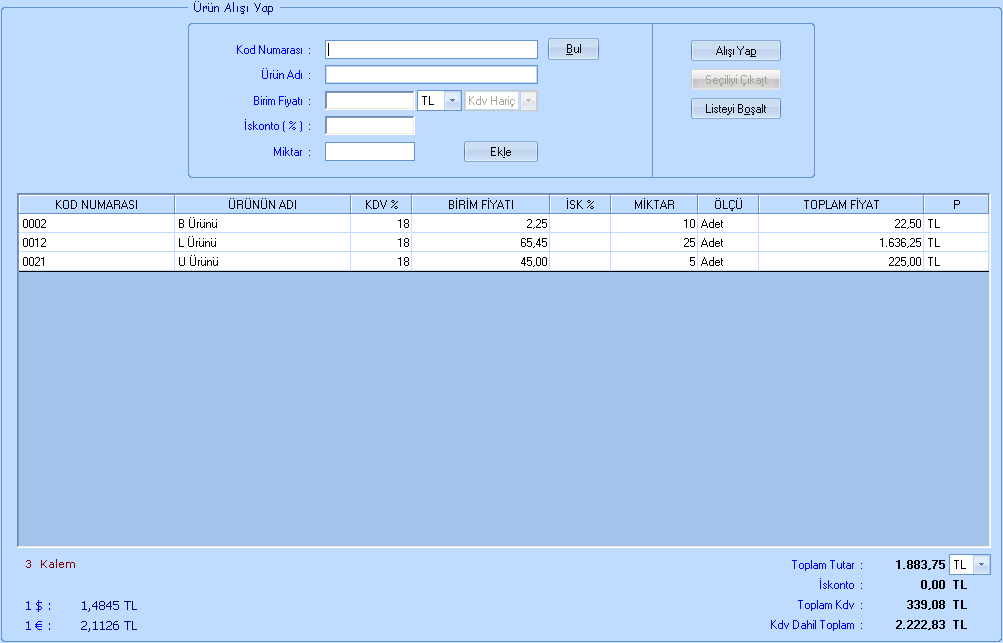The width and height of the screenshot is (1003, 643).
Task: Select the İskonto (%) input box
Action: (369, 126)
